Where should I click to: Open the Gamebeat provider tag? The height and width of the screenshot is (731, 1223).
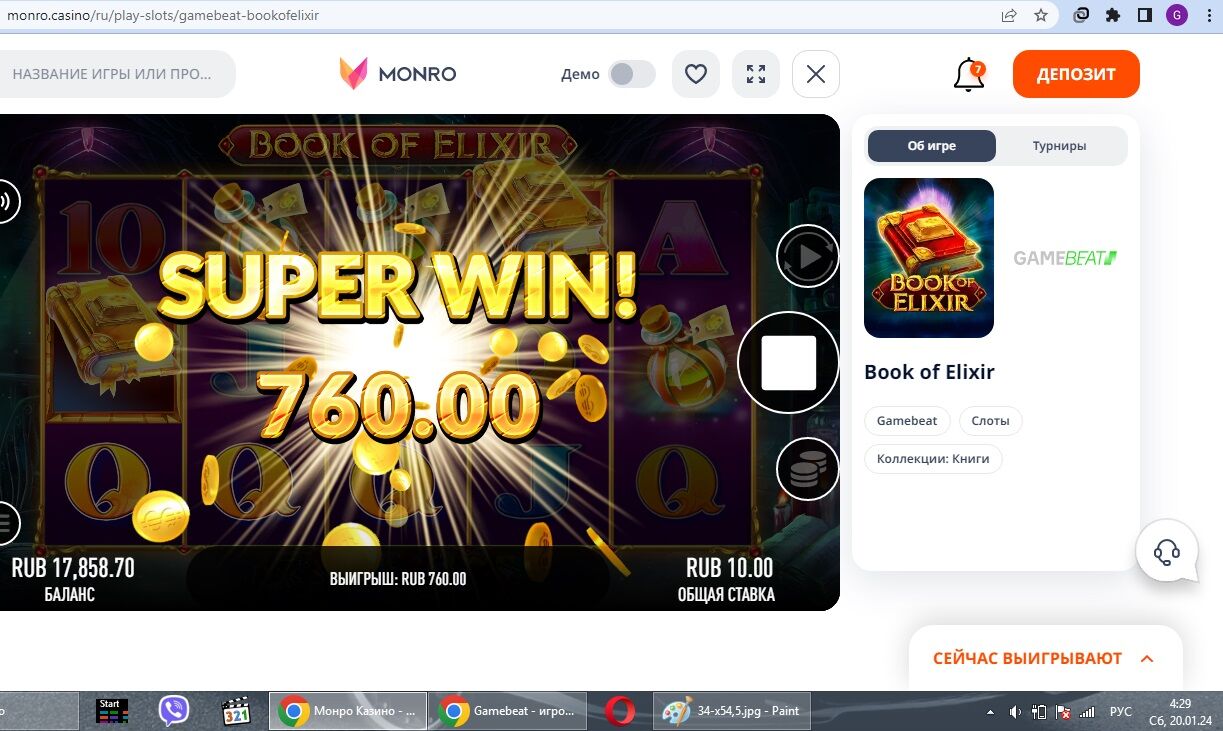click(x=907, y=421)
